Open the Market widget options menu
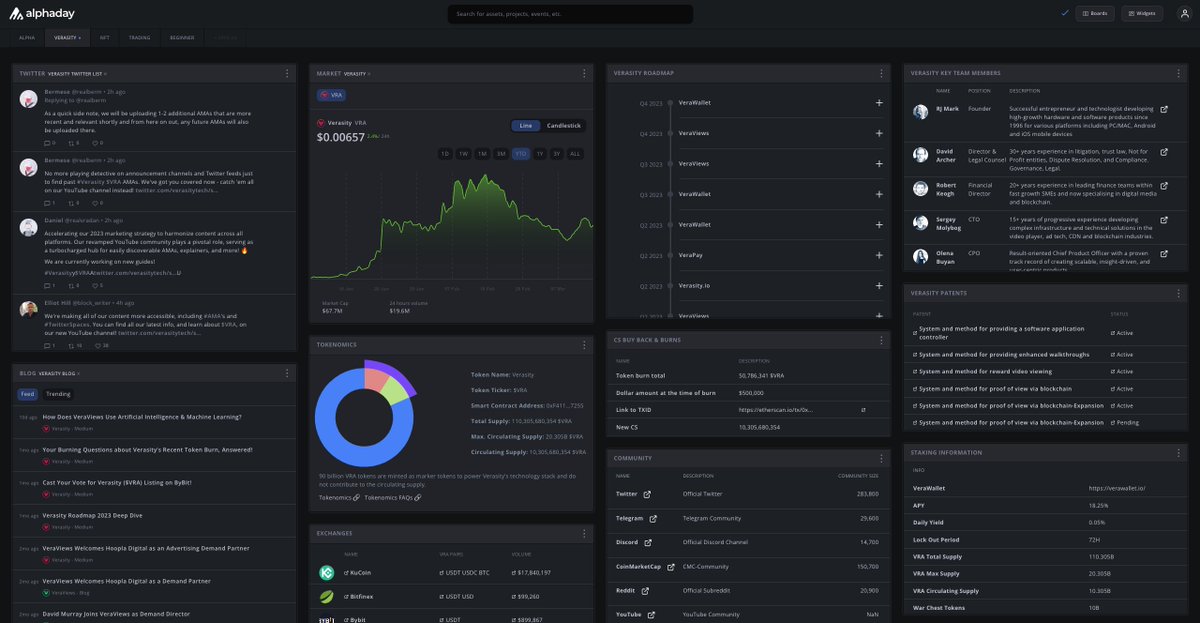The width and height of the screenshot is (1200, 623). pos(584,73)
